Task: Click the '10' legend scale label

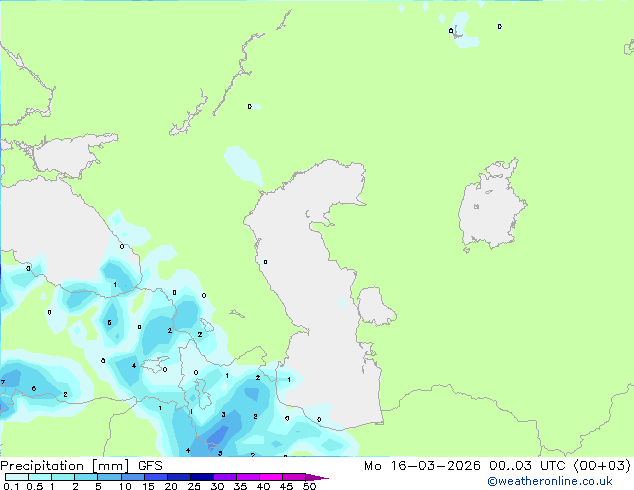Action: [x=125, y=486]
